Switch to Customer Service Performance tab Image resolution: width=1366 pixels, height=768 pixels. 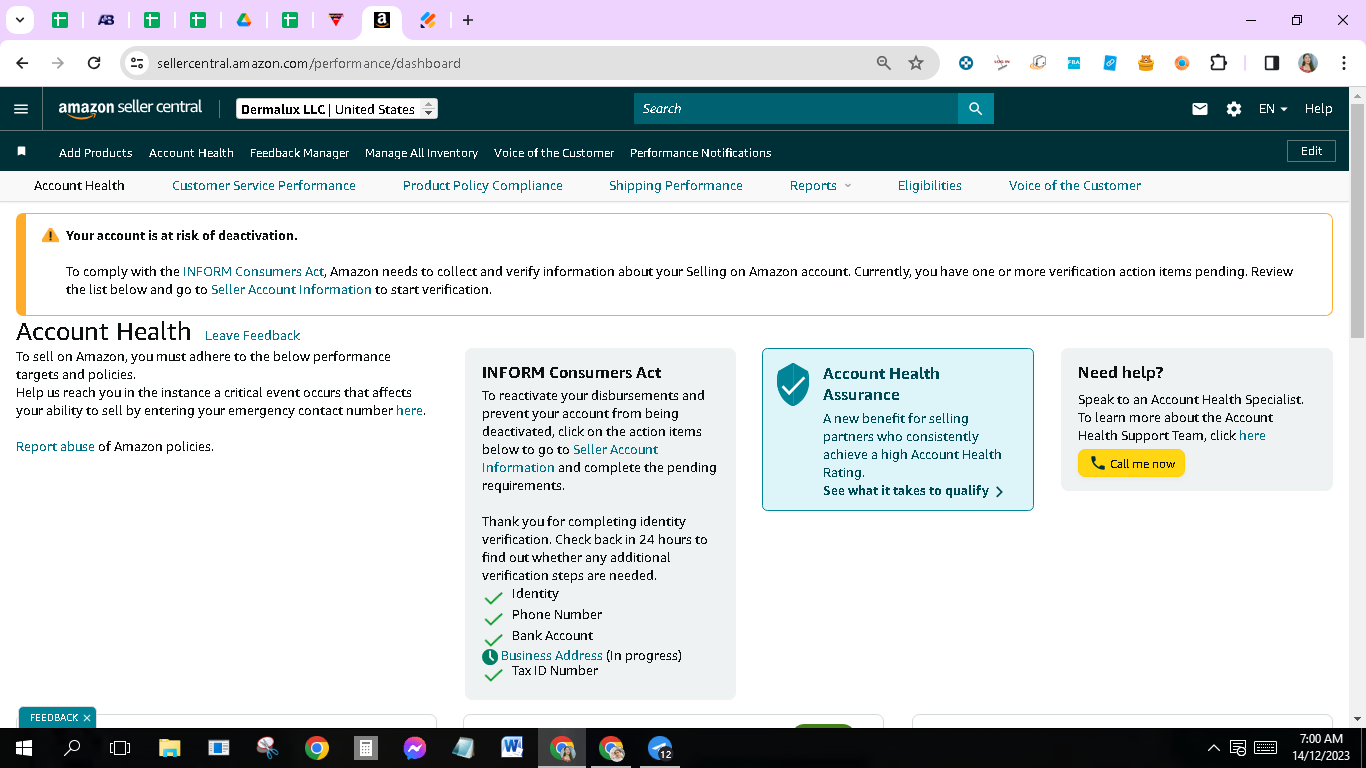[264, 186]
